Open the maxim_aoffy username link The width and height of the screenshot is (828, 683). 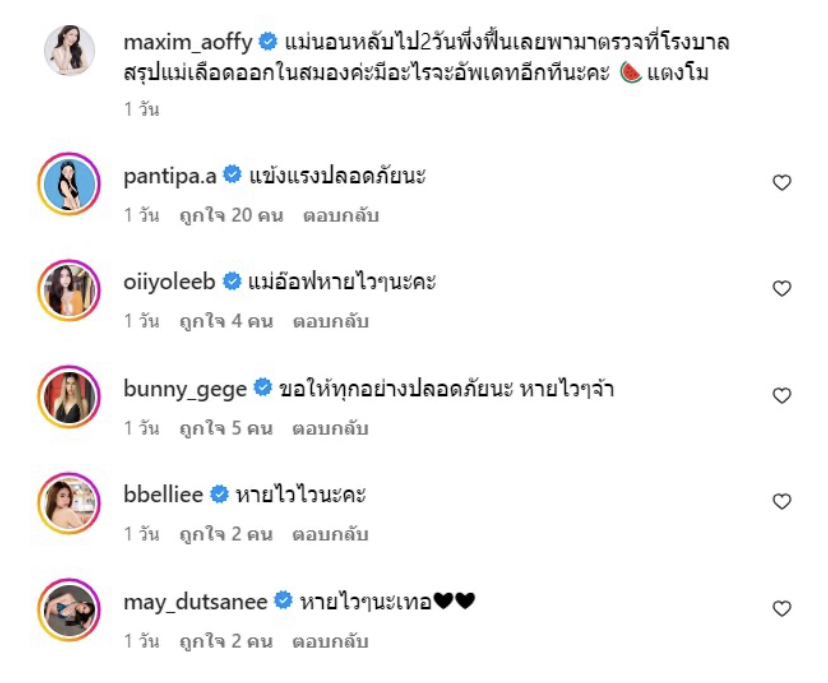click(187, 42)
